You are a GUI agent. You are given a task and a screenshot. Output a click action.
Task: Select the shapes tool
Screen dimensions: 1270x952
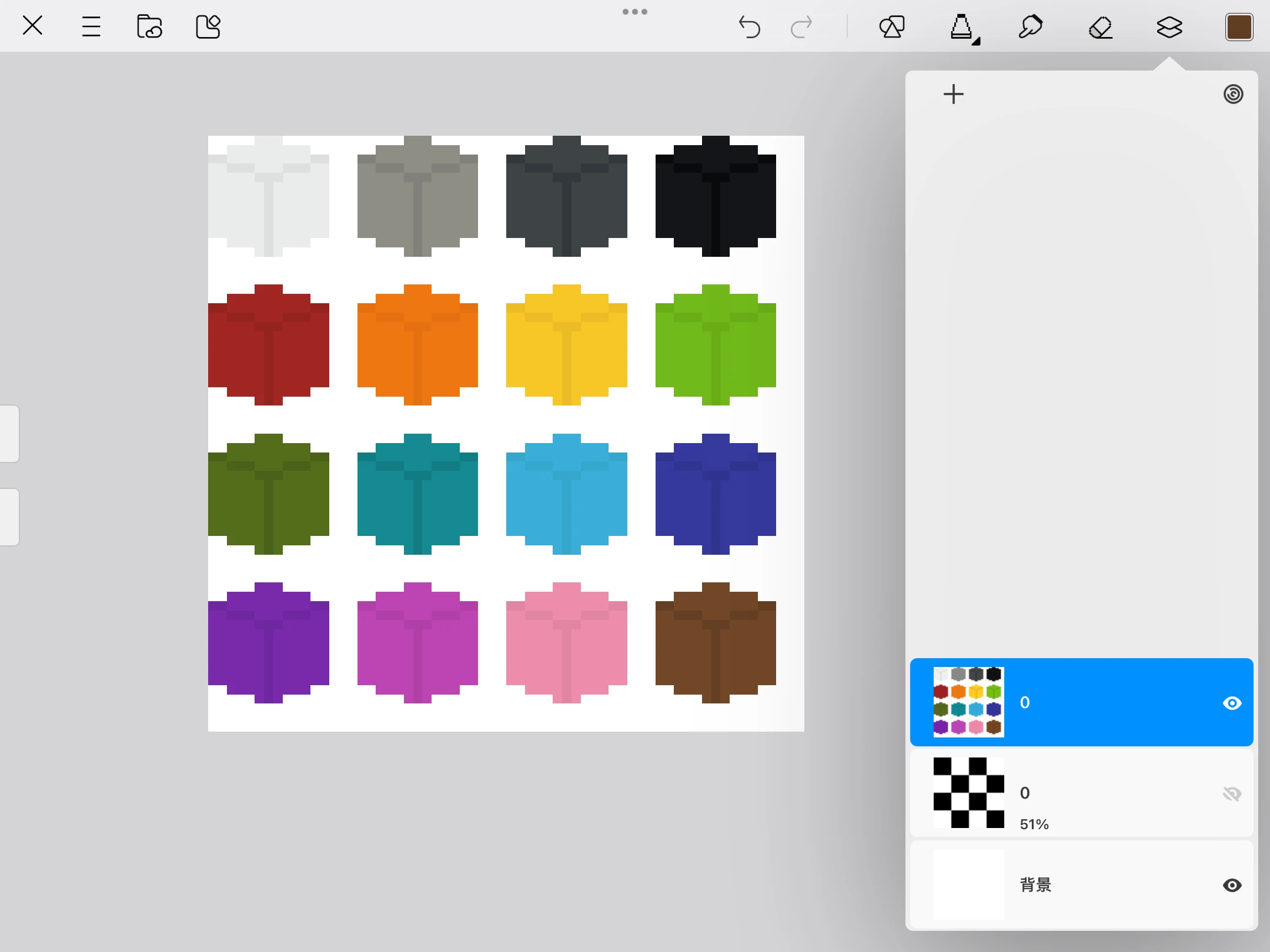[x=892, y=27]
